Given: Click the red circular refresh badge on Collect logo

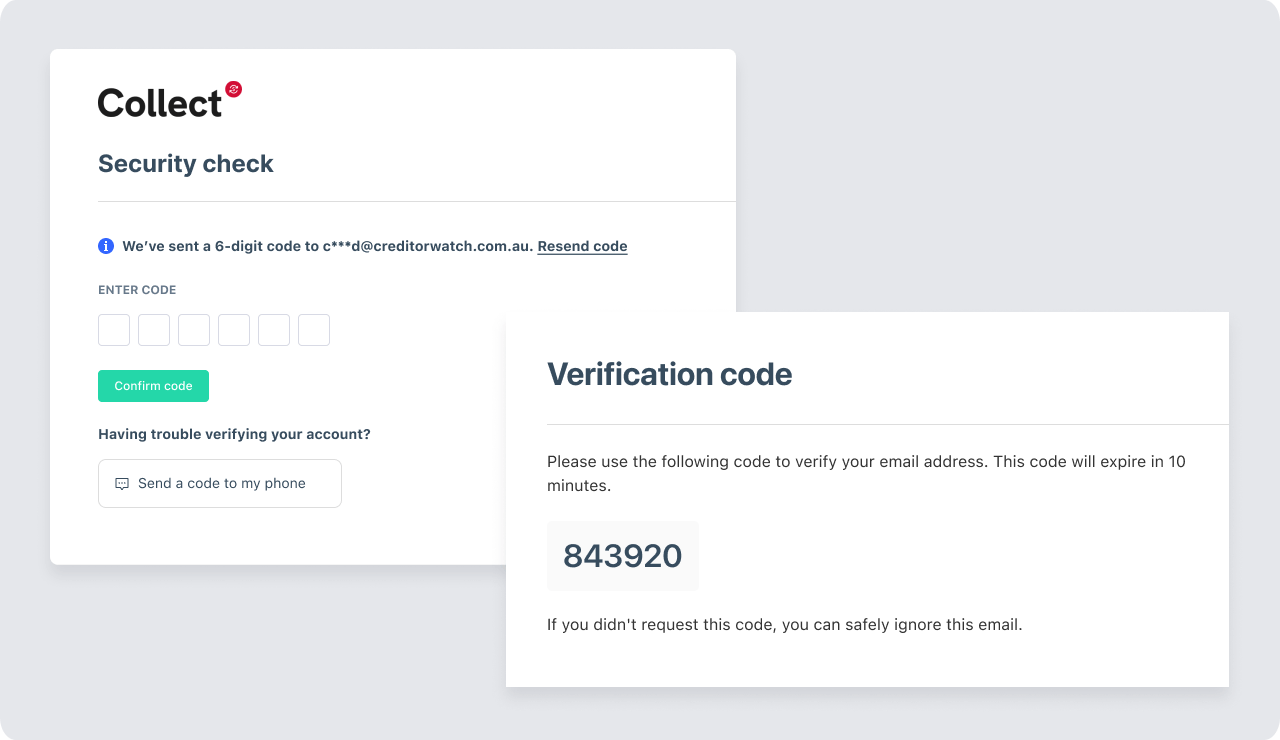Looking at the screenshot, I should (x=234, y=88).
